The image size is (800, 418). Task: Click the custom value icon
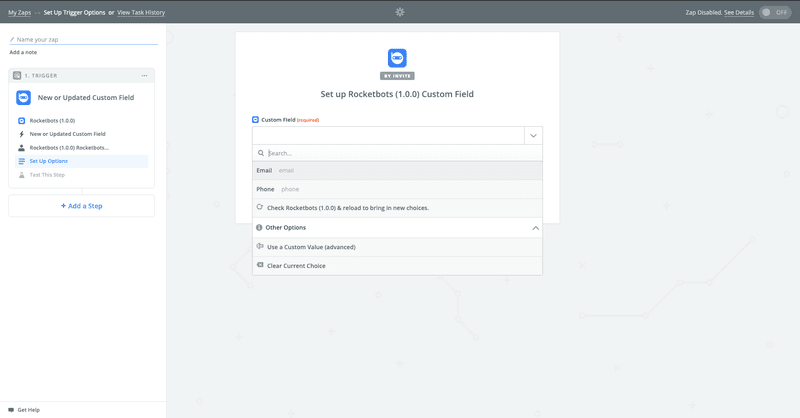click(x=260, y=247)
